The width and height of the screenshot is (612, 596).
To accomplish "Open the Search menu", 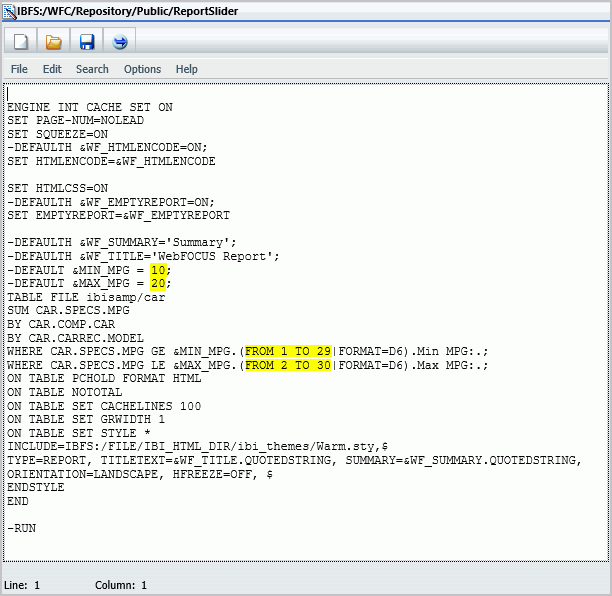I will pos(92,69).
